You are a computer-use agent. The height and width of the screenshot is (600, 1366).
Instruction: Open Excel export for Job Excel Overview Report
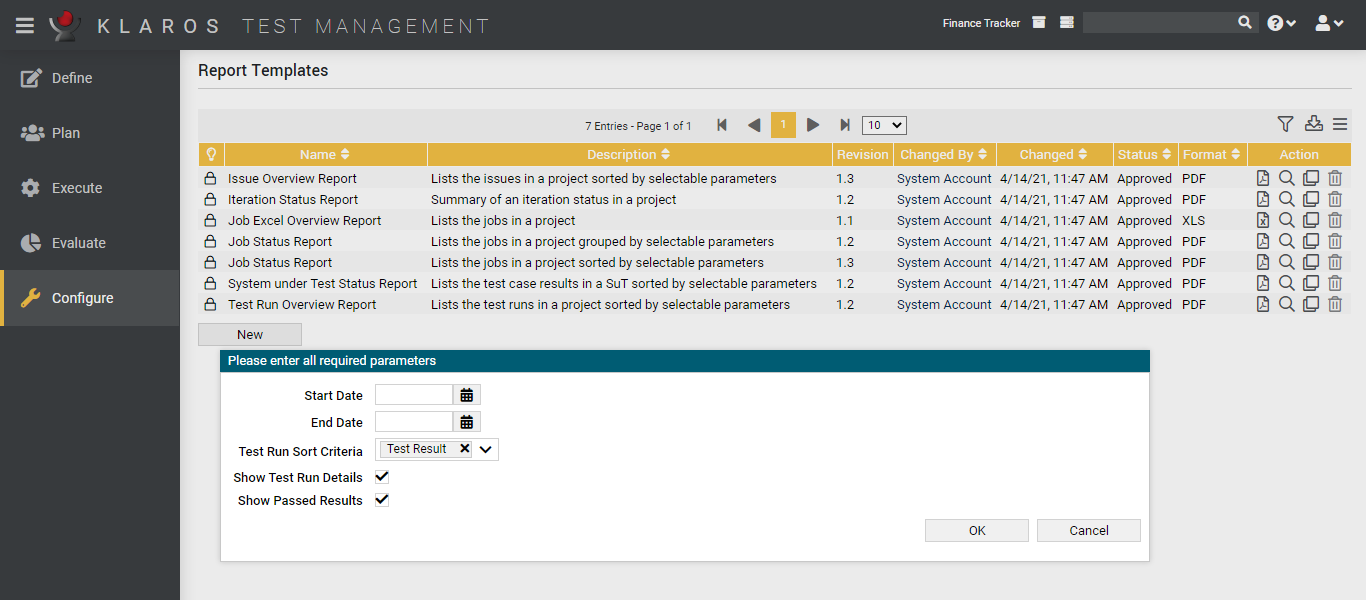click(1262, 220)
